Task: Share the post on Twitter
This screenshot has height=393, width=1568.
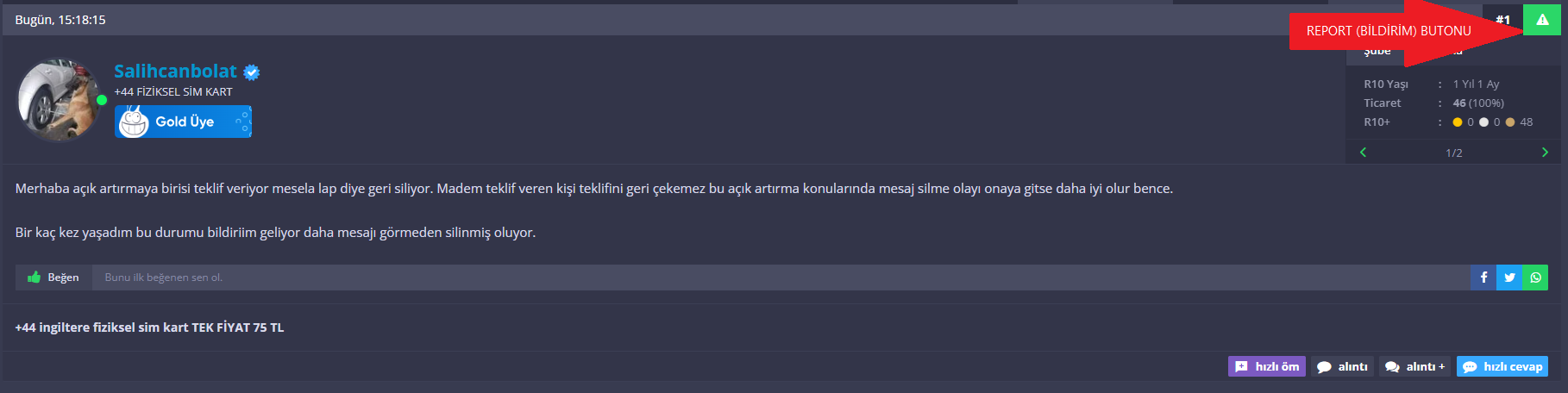Action: tap(1509, 278)
